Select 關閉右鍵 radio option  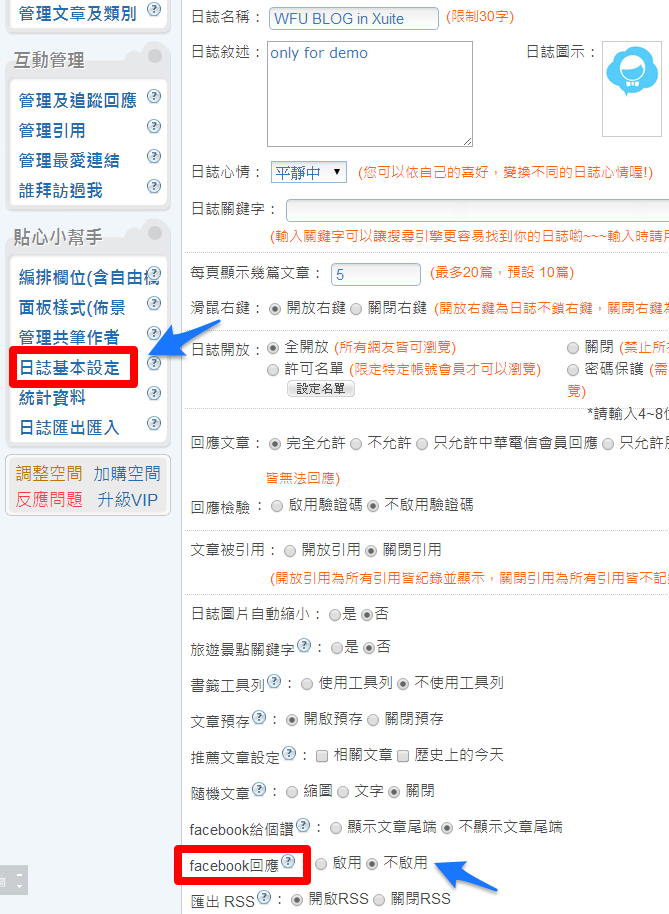click(356, 309)
